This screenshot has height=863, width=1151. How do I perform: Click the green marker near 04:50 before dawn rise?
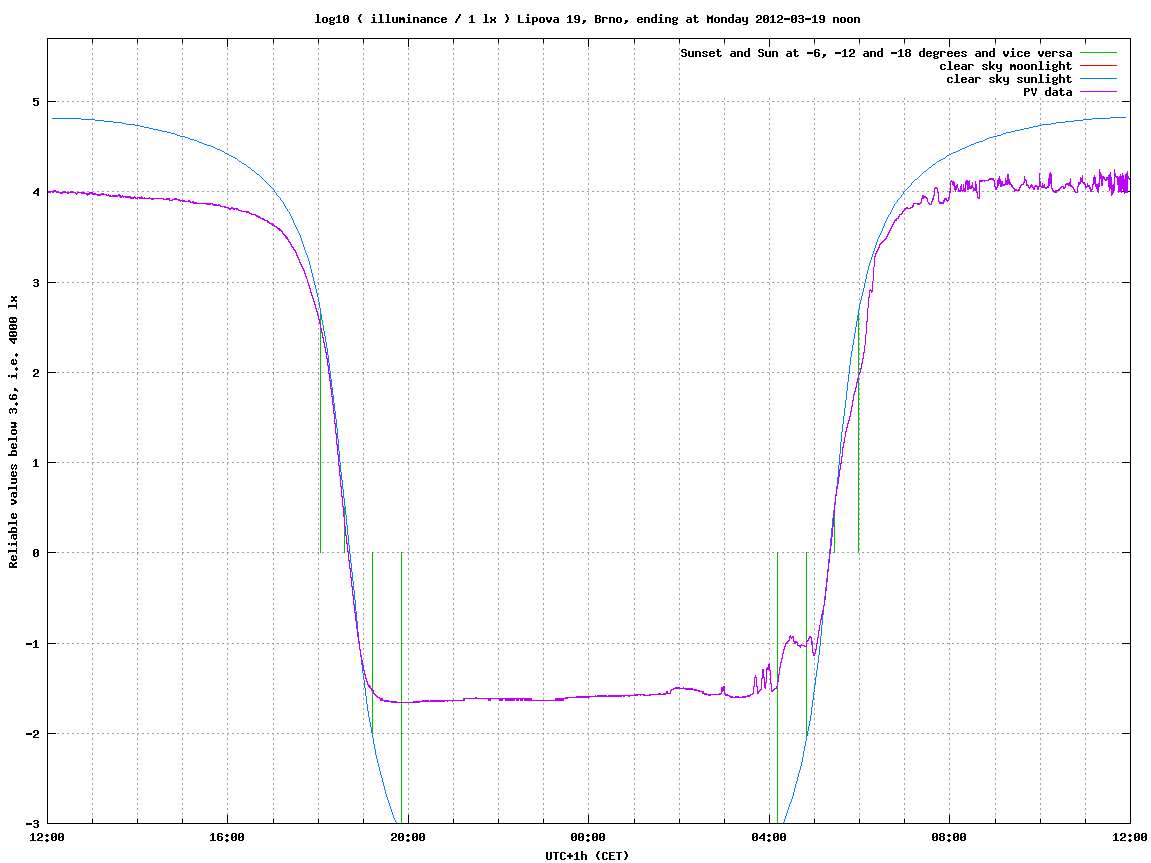click(807, 642)
